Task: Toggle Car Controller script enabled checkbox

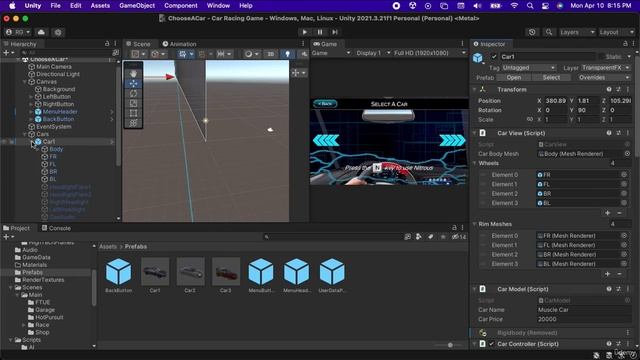Action: pos(491,344)
